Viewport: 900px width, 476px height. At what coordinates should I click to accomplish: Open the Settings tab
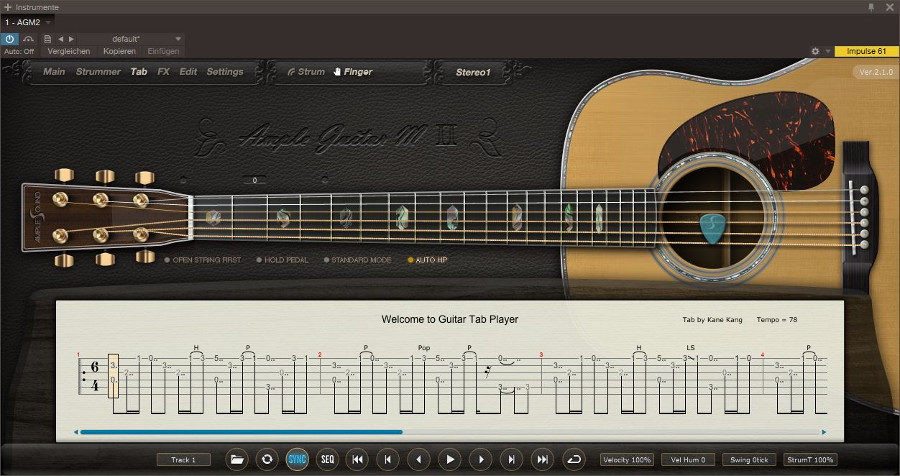click(x=225, y=72)
